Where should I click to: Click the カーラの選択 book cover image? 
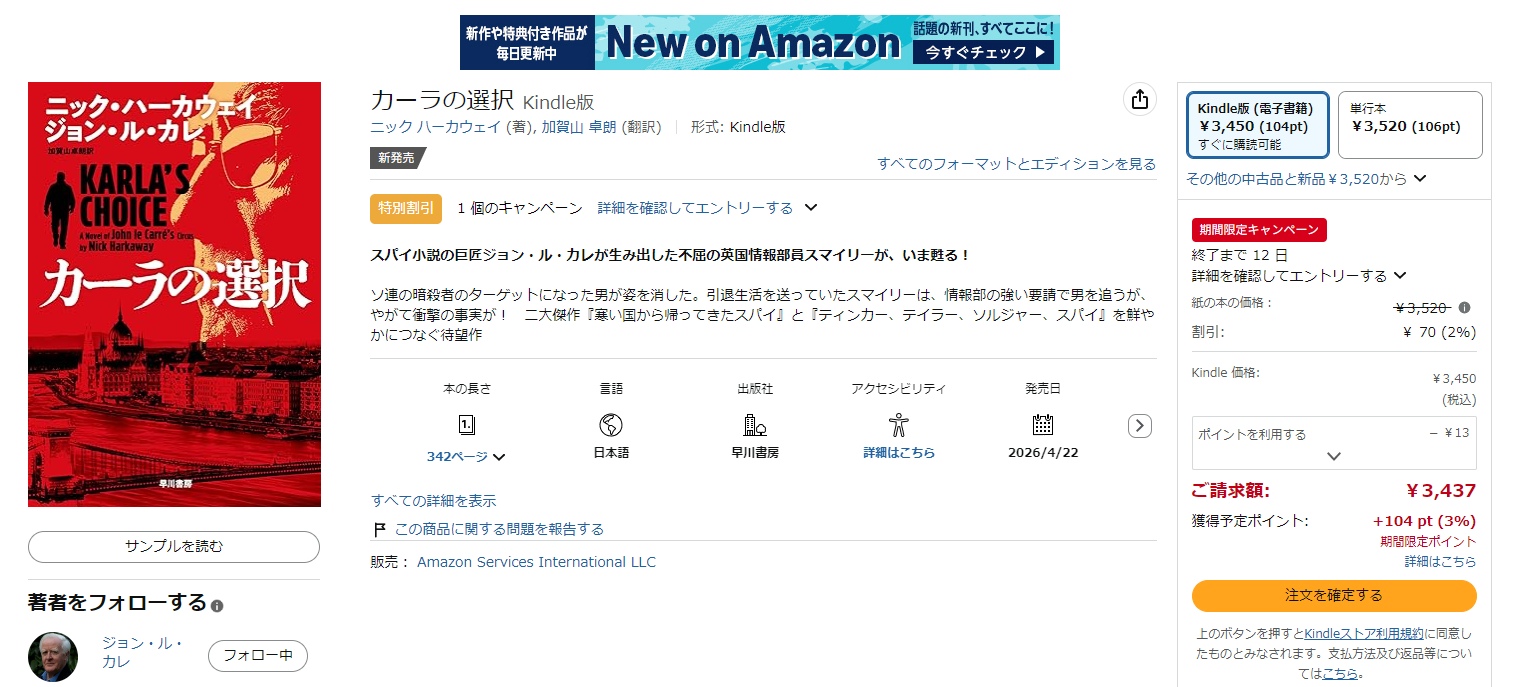click(x=174, y=294)
